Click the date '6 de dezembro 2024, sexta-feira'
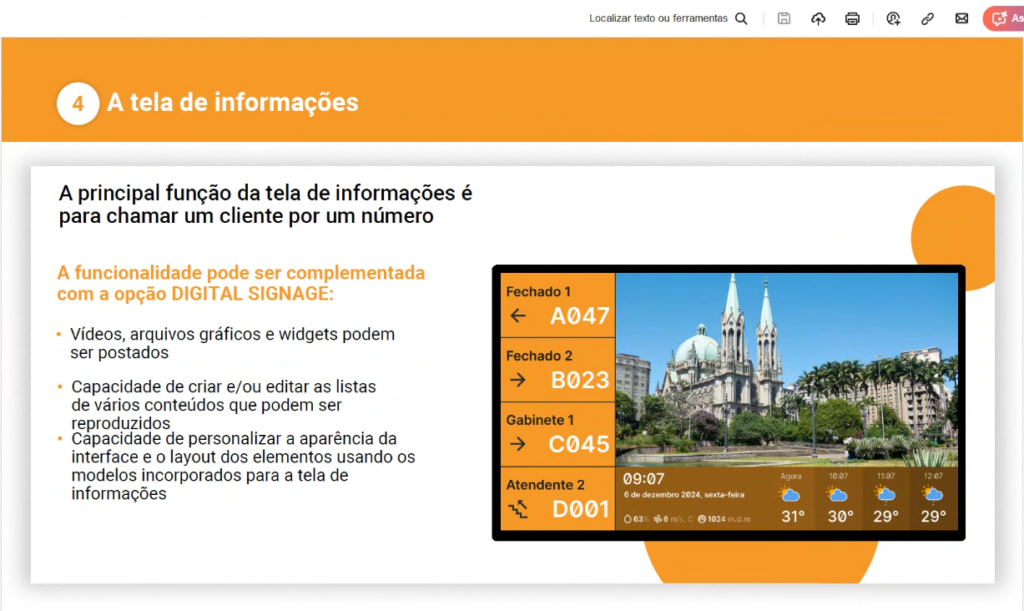1024x611 pixels. 684,495
